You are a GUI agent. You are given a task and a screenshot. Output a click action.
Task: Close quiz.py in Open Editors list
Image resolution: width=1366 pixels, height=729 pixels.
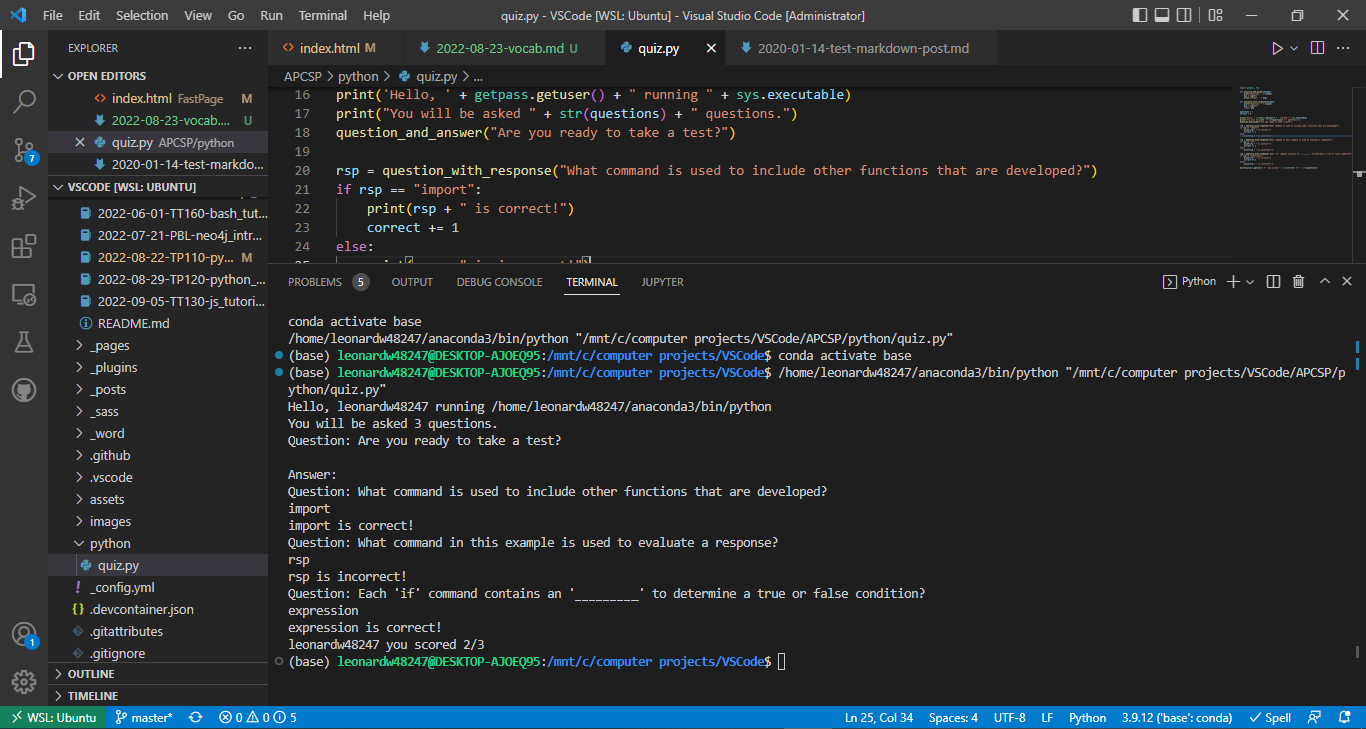tap(80, 142)
